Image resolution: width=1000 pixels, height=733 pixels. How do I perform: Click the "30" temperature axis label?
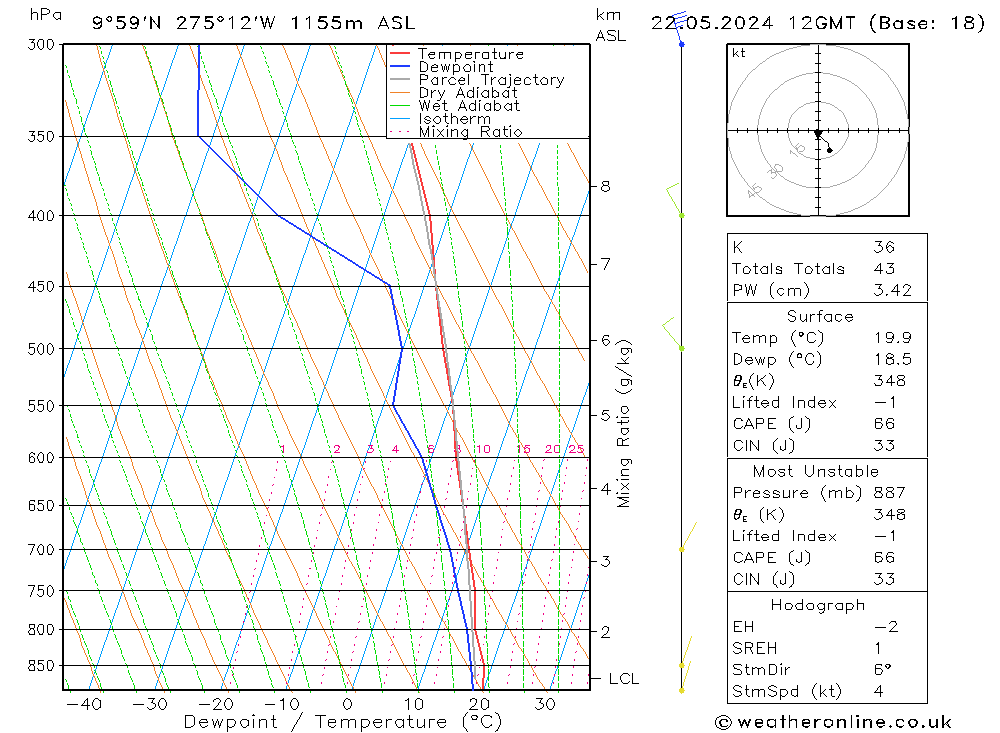click(545, 704)
